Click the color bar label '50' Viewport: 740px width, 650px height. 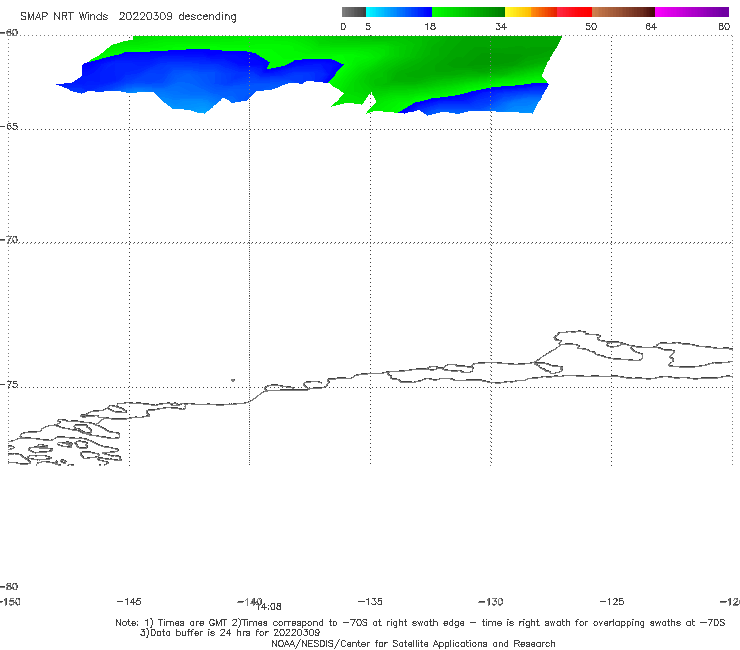tap(591, 26)
